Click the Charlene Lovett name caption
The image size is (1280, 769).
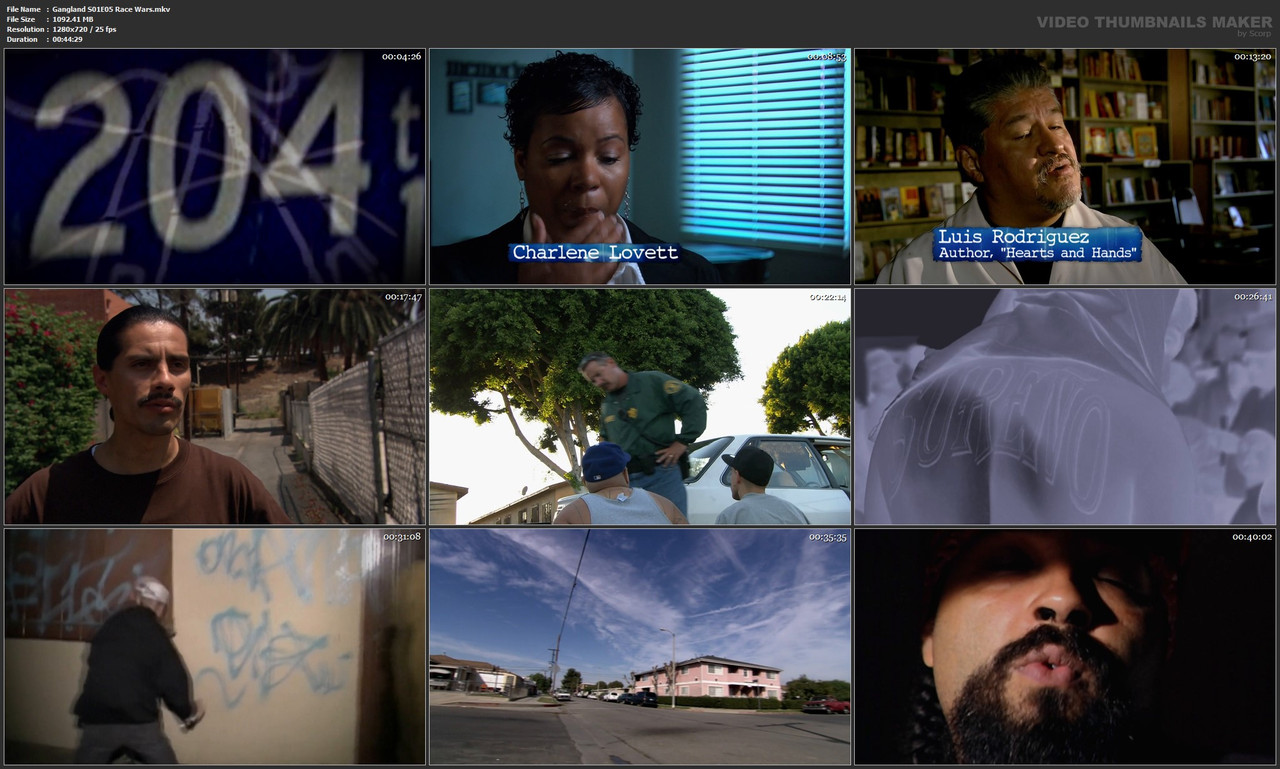click(x=595, y=253)
